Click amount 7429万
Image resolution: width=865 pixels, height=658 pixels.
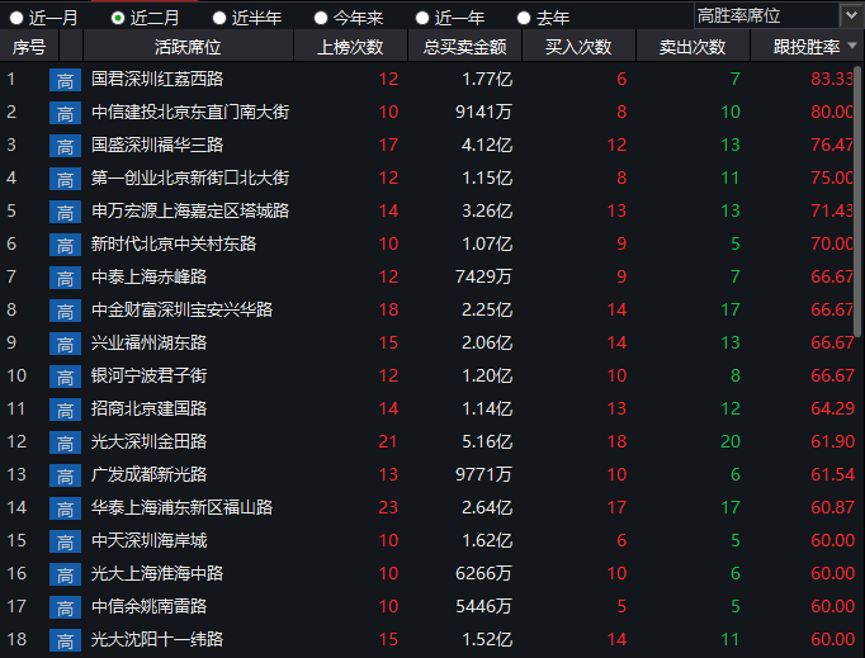pyautogui.click(x=484, y=277)
